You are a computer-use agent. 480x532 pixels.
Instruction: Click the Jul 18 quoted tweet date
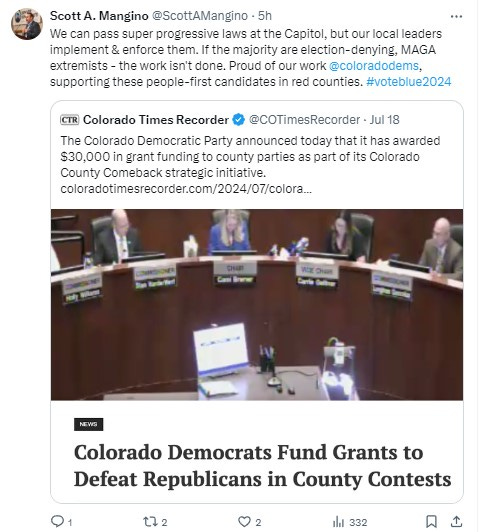(385, 120)
